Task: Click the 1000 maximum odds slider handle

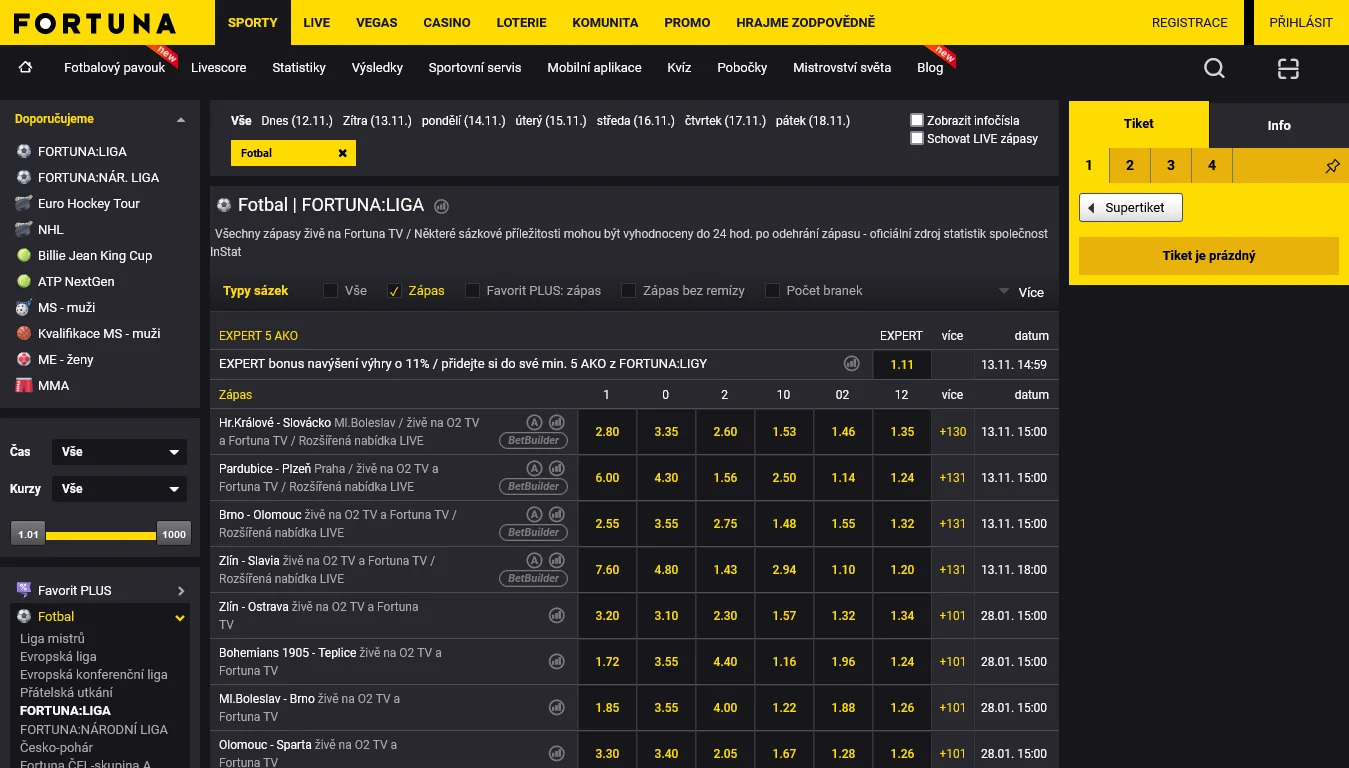Action: pos(174,534)
